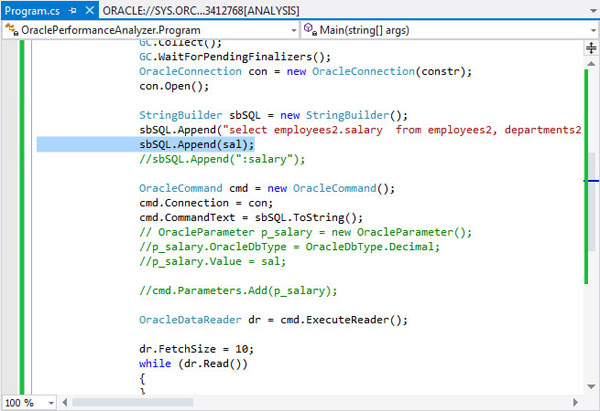600x411 pixels.
Task: Click the OracleDataReader dr = cmd.ExecuteReader(); line
Action: point(273,320)
